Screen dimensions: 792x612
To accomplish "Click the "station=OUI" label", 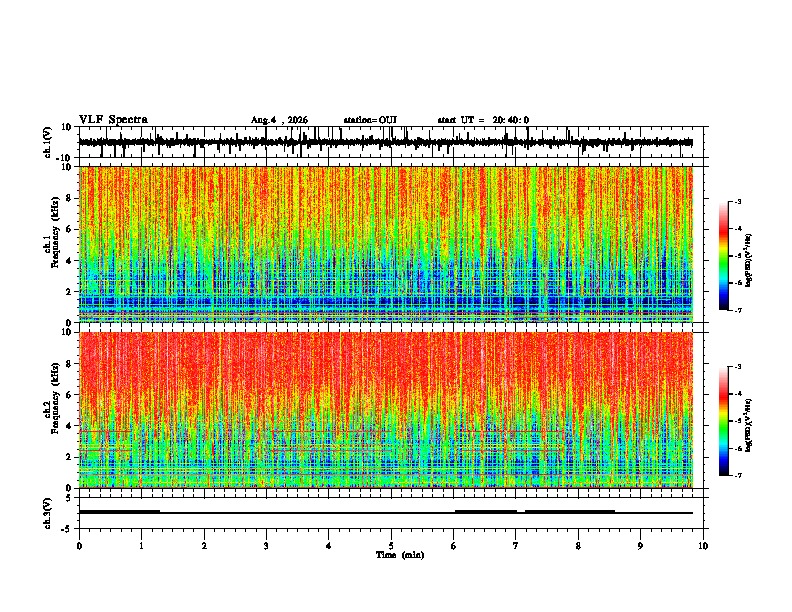I will click(x=370, y=120).
